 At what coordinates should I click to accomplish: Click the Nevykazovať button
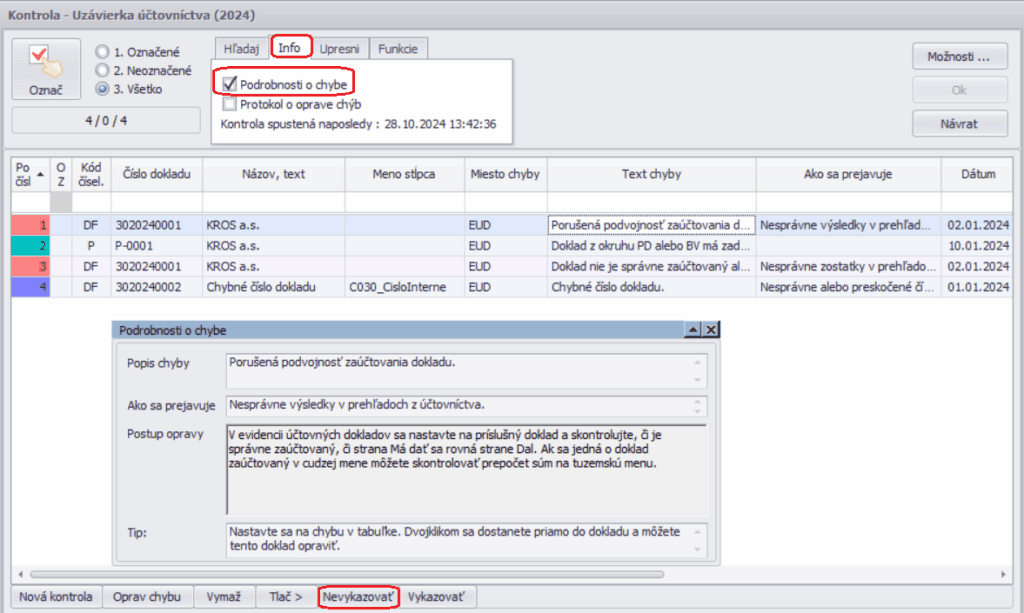click(x=359, y=597)
